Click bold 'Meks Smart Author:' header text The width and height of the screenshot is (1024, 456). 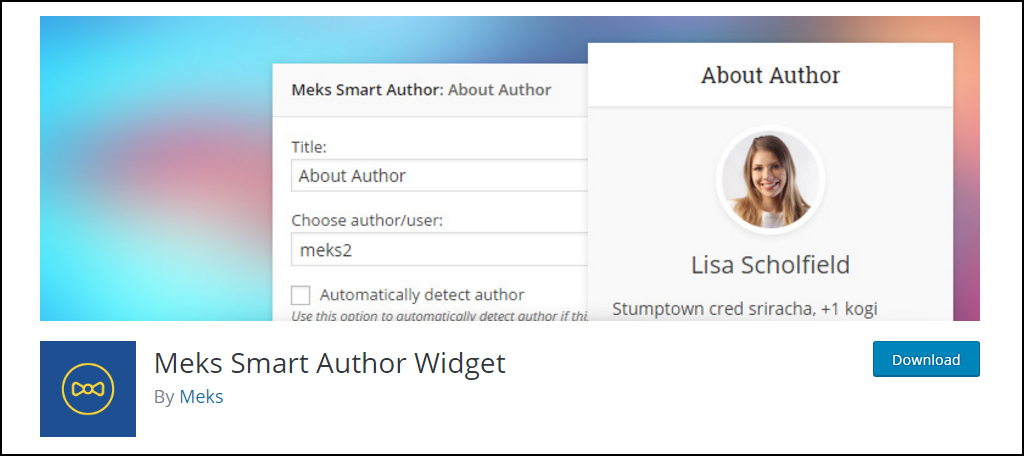point(368,90)
